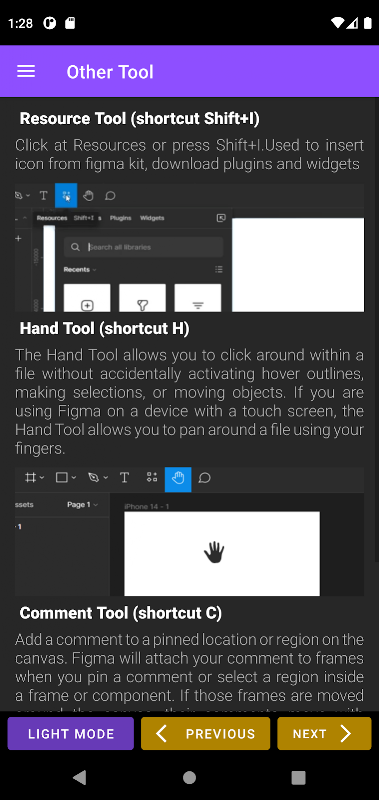Click the Resources icon in Hand Tool screenshot
Screen dimensions: 379x800
tap(151, 478)
